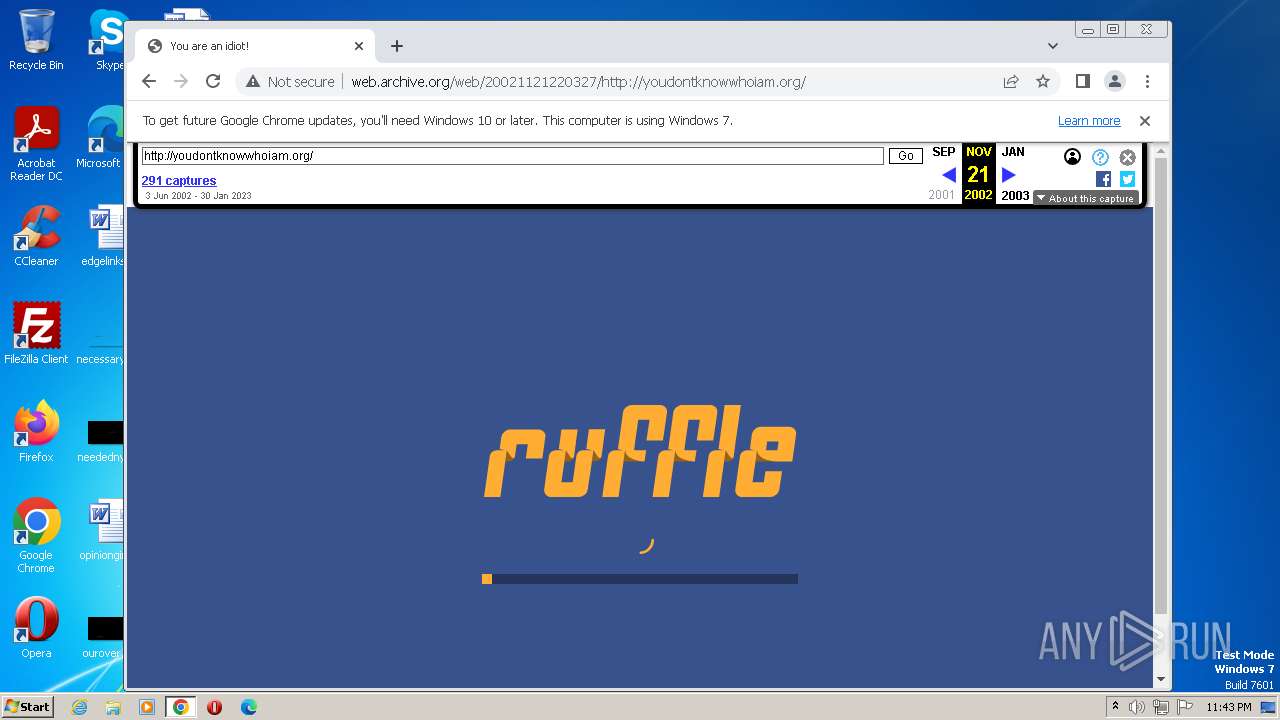Viewport: 1280px width, 720px height.
Task: Click the 2002 year label
Action: click(978, 195)
